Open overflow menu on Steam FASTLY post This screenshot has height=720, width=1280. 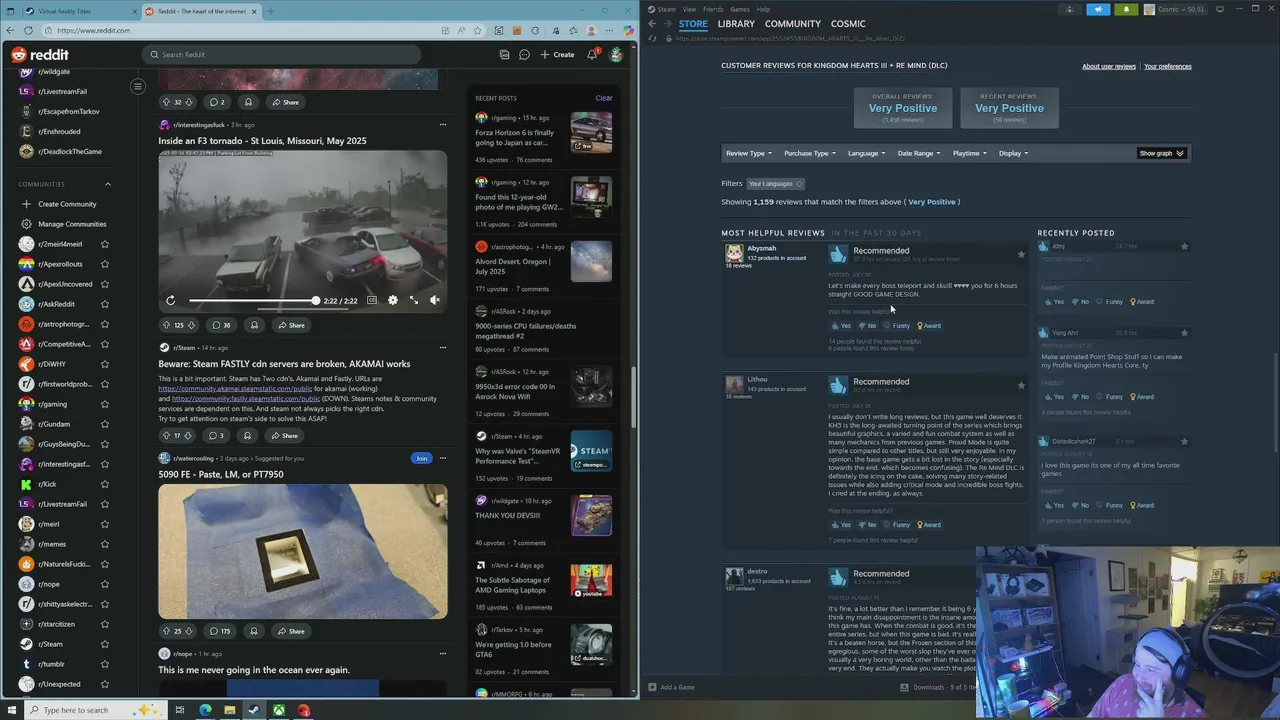(x=442, y=348)
